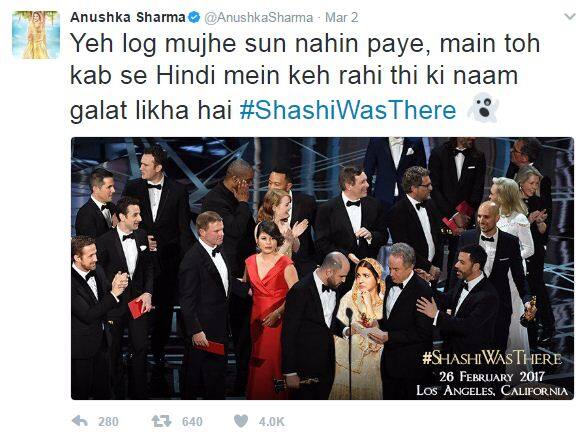Open the Anushka Sharma display name
This screenshot has width=586, height=437.
pos(127,17)
